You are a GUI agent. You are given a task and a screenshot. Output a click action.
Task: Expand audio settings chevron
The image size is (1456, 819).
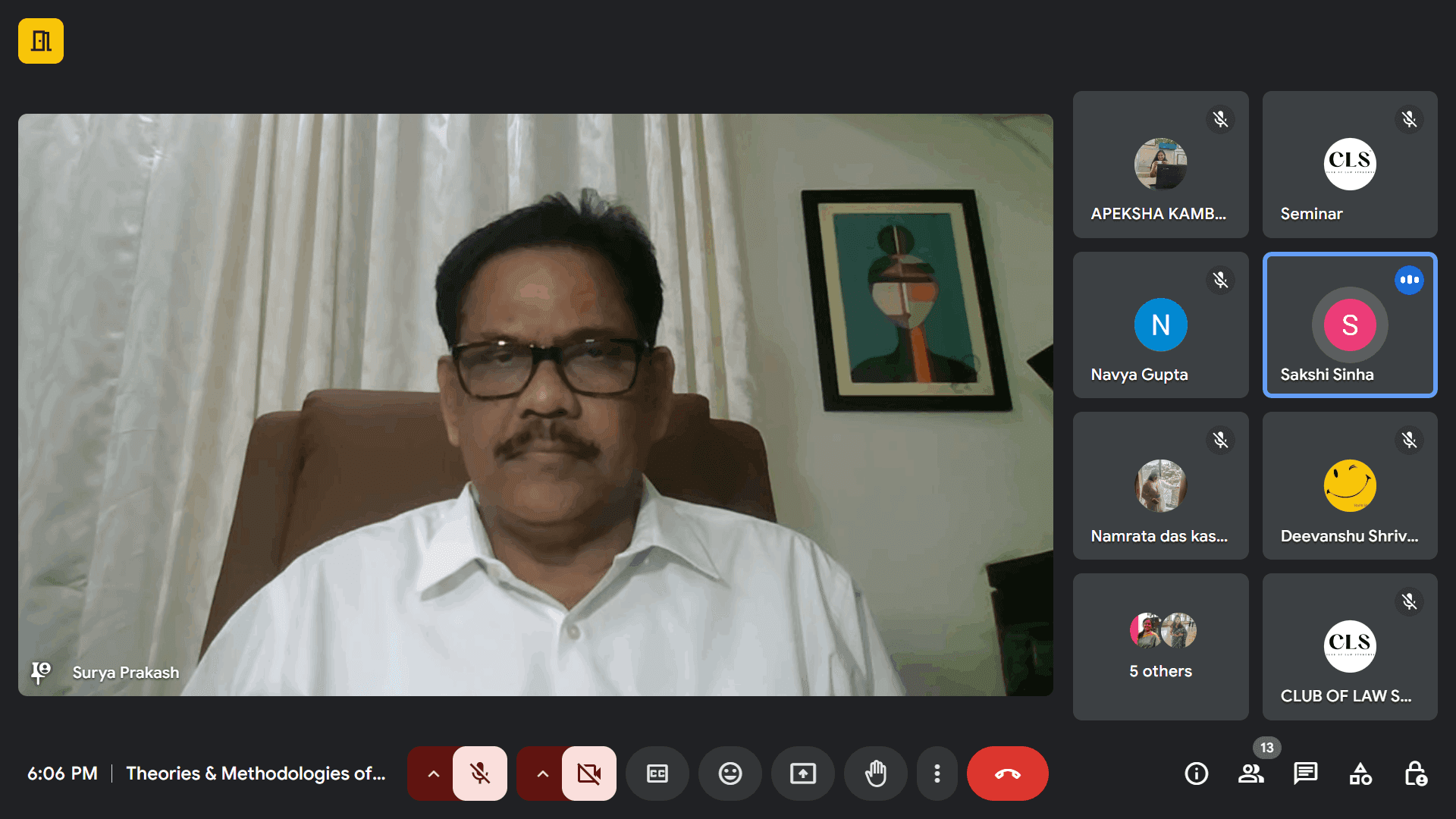pos(433,773)
